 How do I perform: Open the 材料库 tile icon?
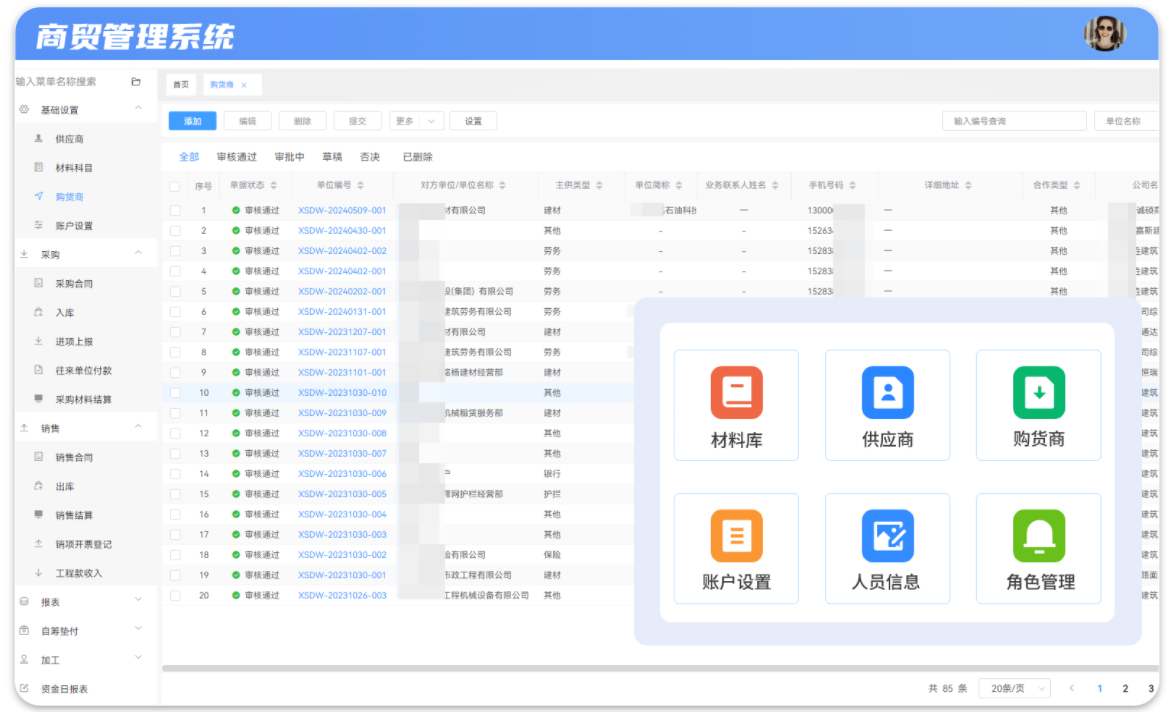tap(736, 393)
